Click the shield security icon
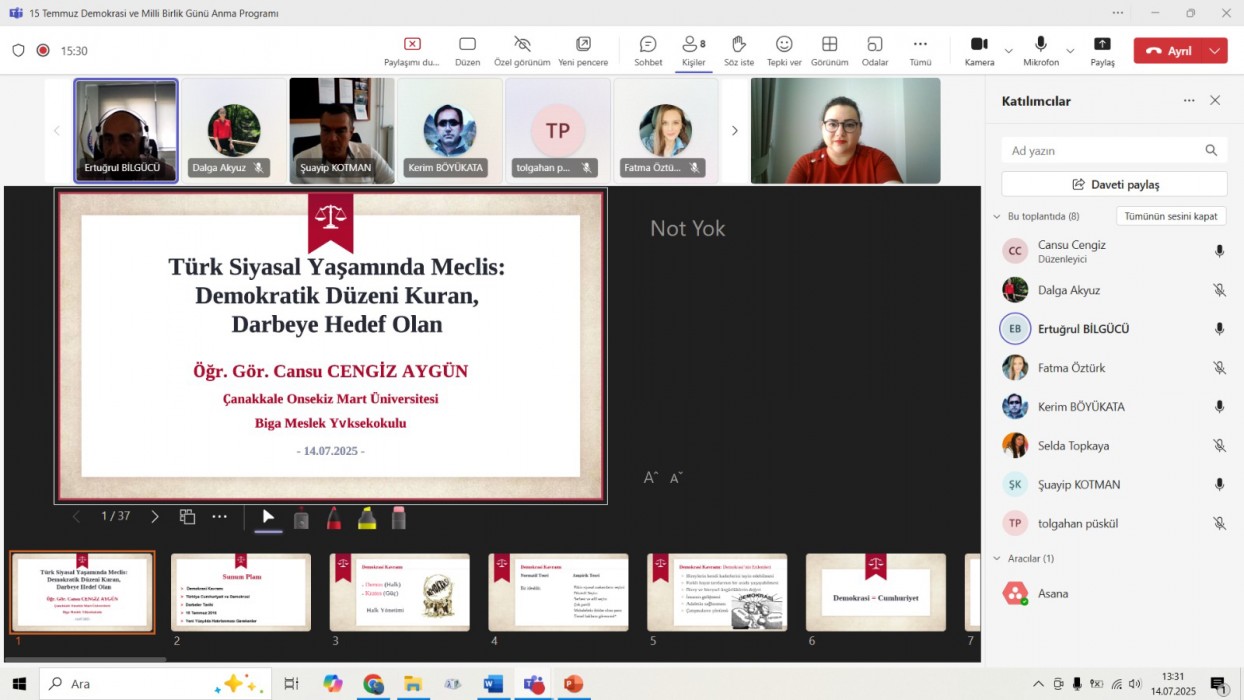 (x=18, y=50)
